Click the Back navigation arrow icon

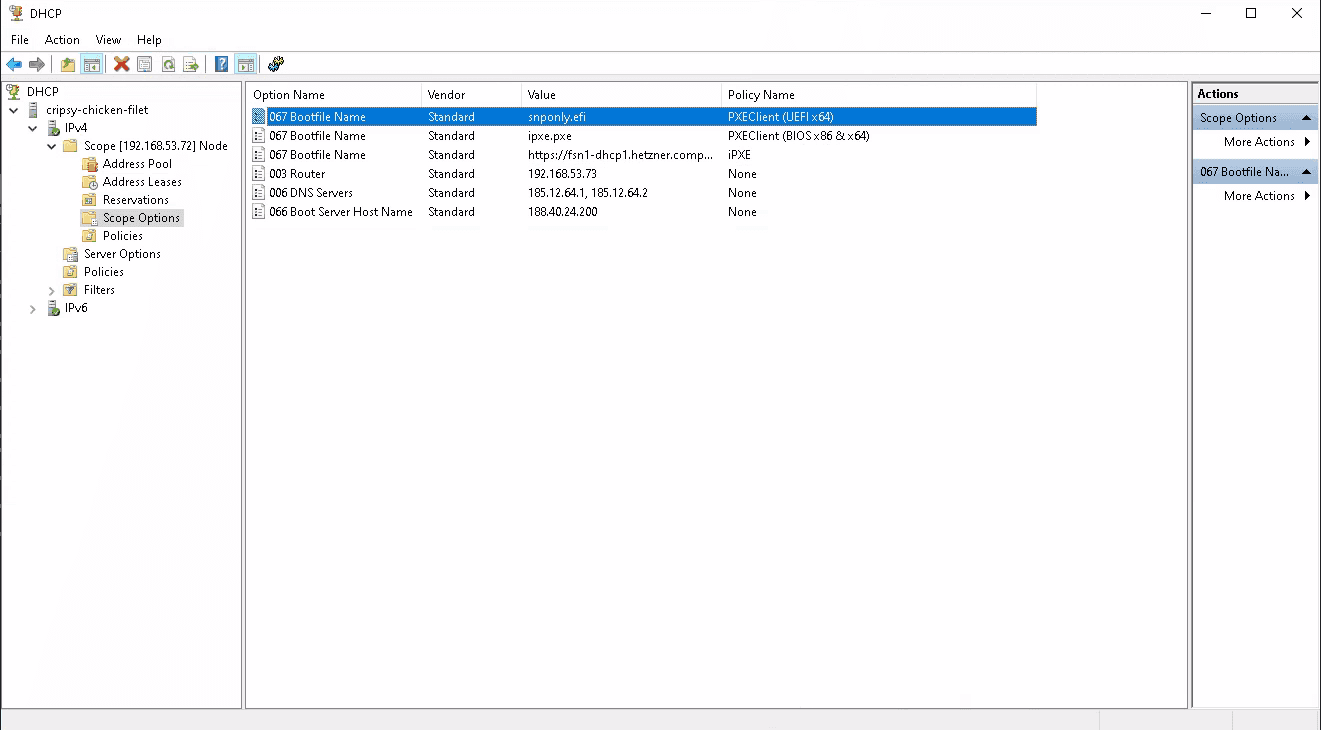[14, 64]
